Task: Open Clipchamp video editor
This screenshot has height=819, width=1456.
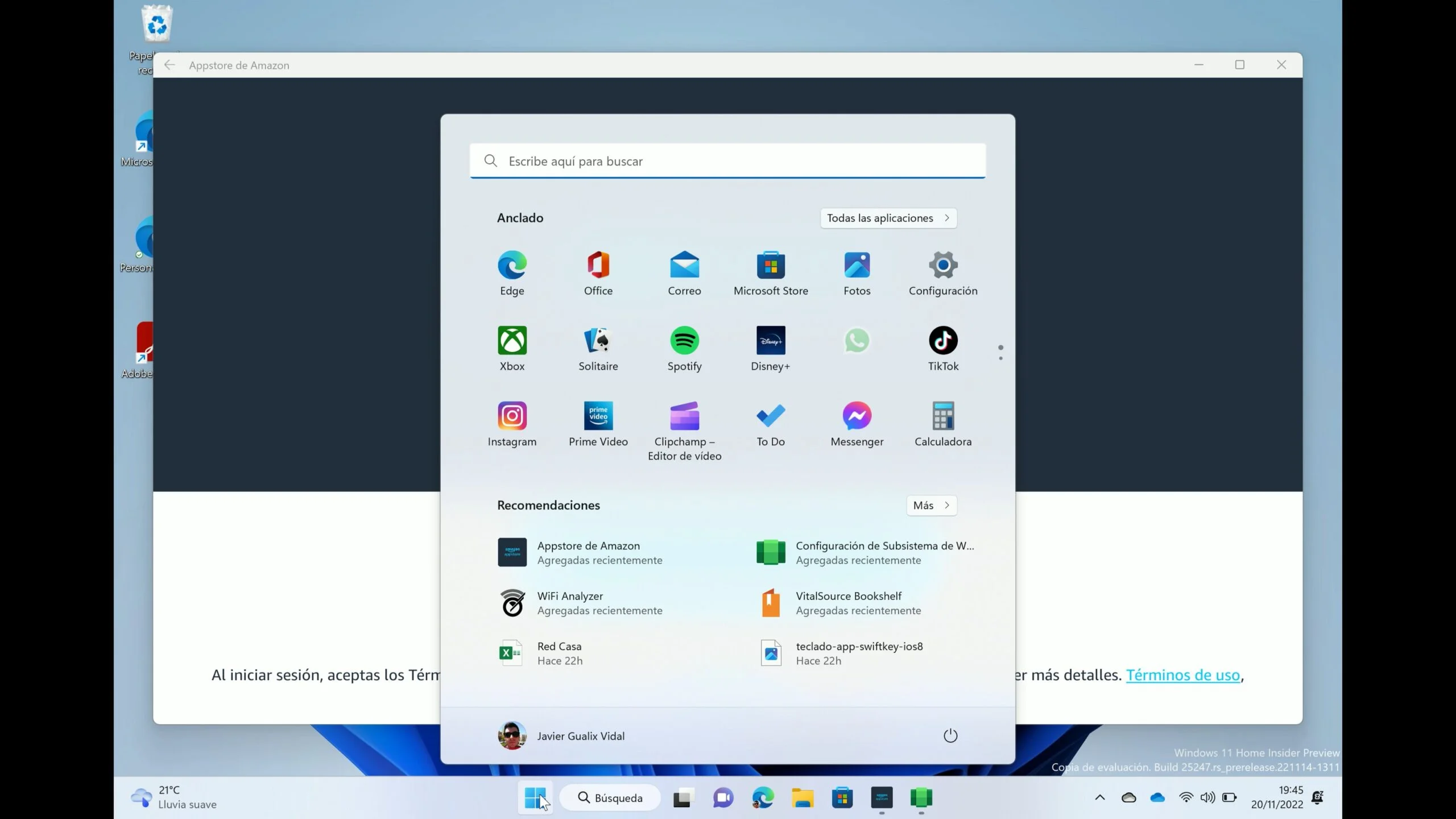Action: tap(684, 415)
